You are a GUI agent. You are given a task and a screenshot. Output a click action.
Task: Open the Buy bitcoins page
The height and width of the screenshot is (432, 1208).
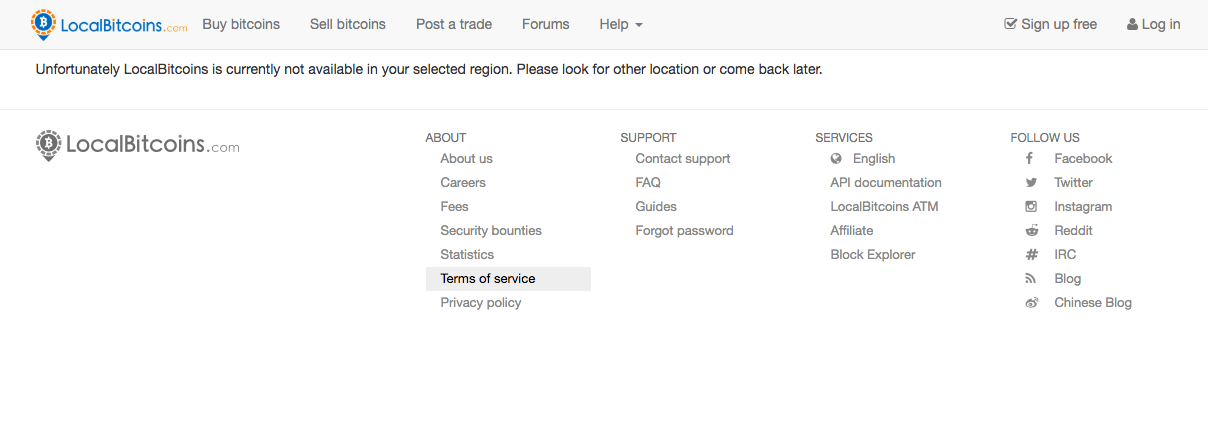pos(241,24)
